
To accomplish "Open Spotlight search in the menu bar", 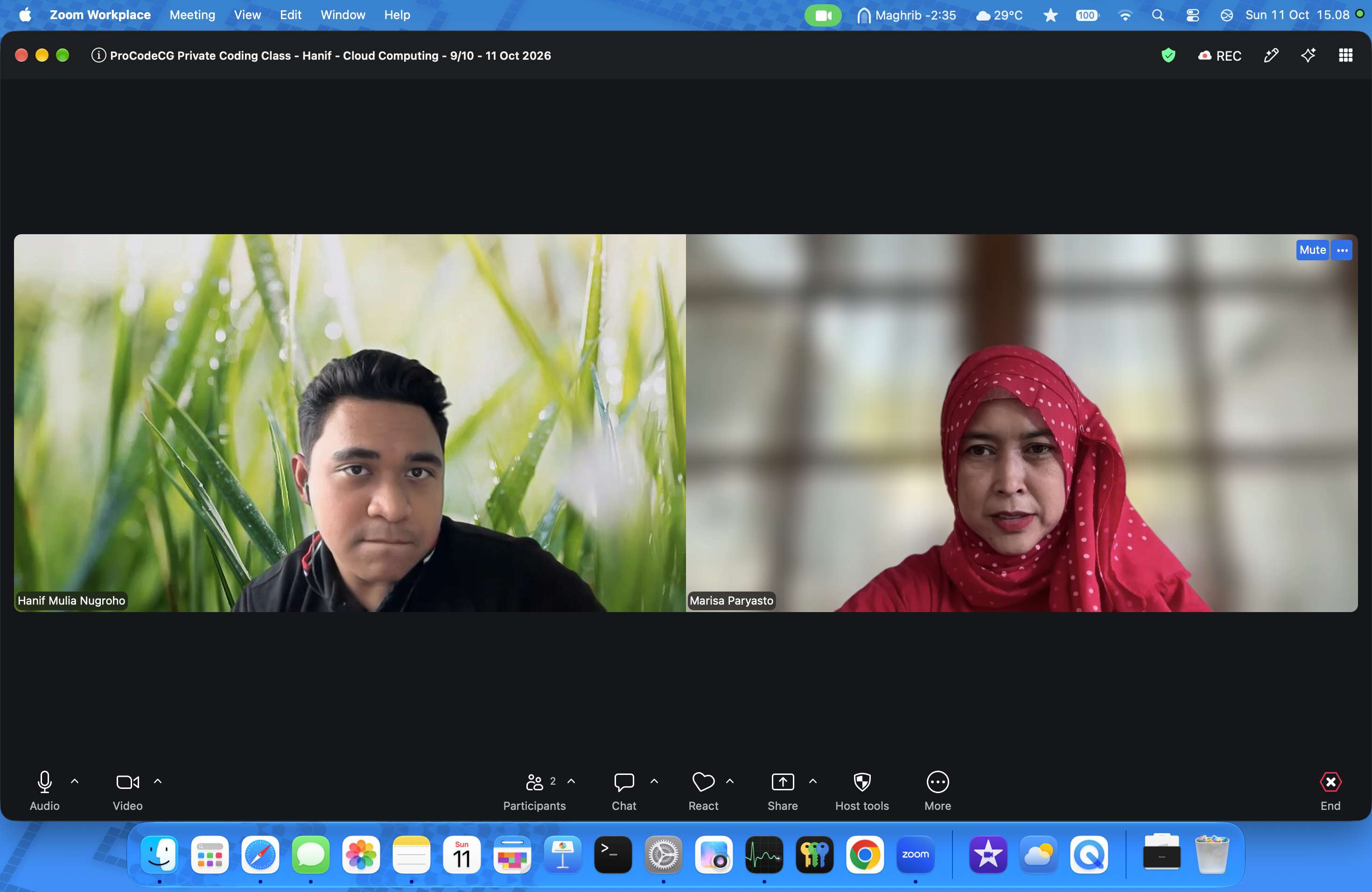I will 1157,15.
